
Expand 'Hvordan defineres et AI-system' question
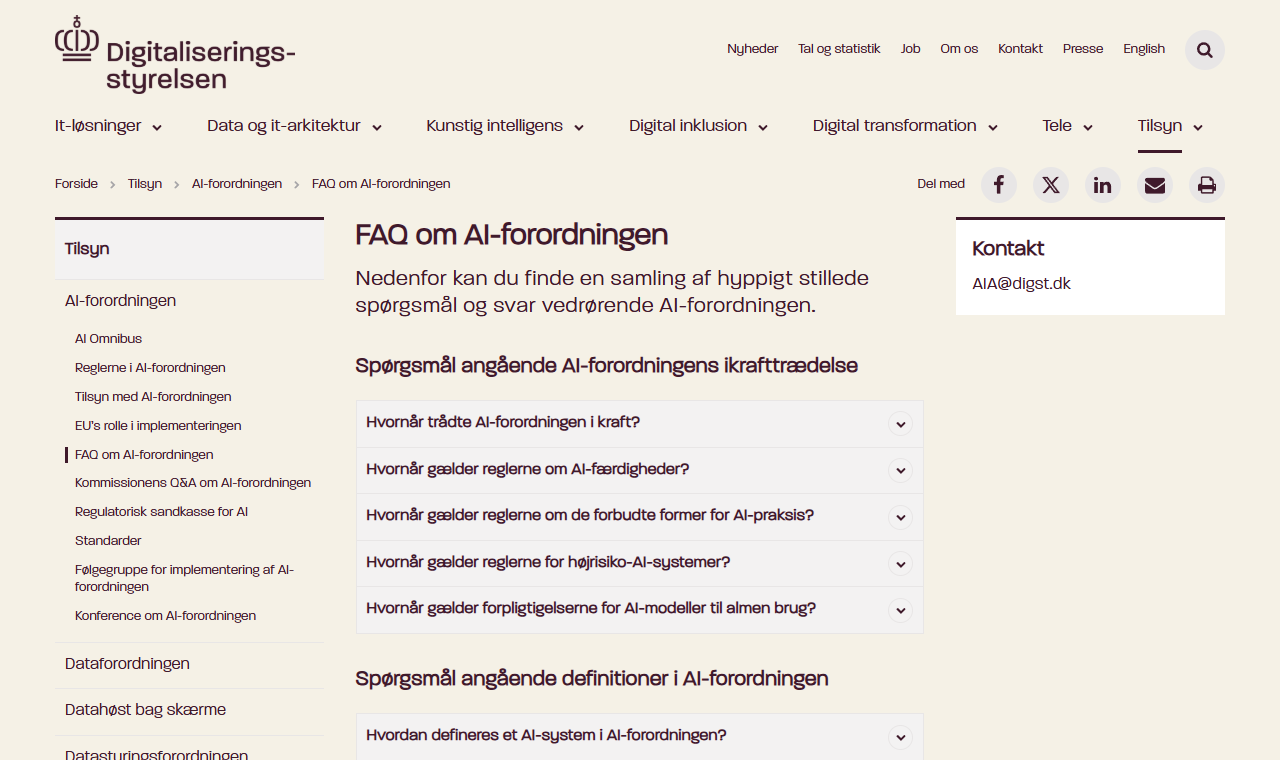coord(640,737)
